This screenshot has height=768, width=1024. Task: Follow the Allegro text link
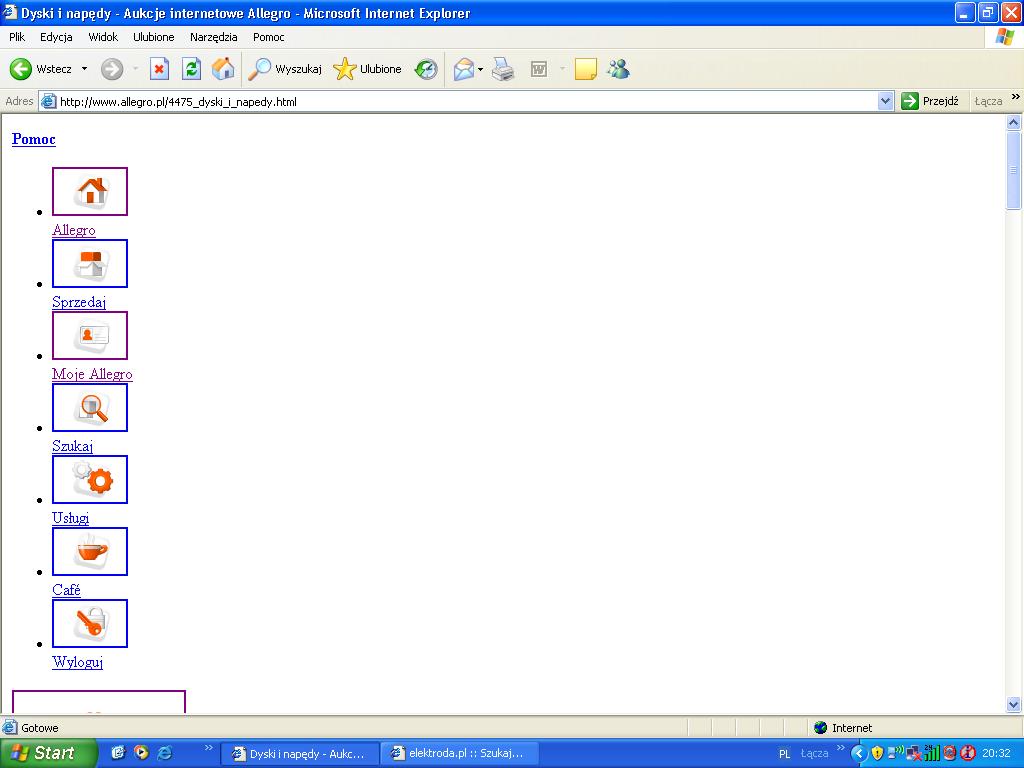(74, 230)
